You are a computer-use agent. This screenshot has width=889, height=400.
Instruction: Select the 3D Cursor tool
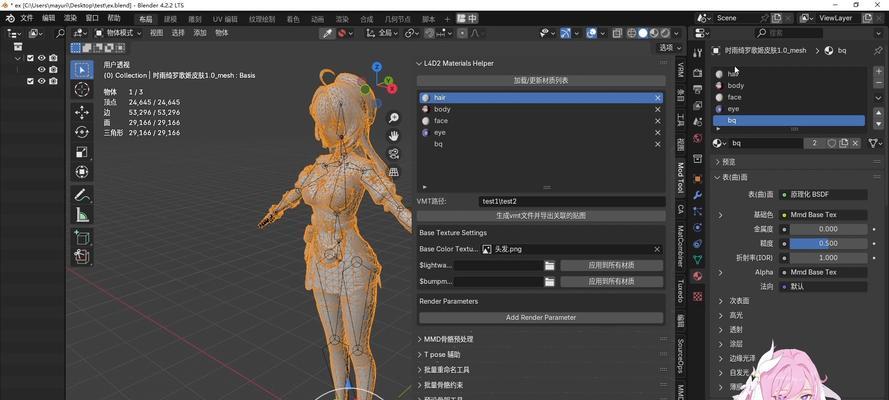(x=82, y=90)
